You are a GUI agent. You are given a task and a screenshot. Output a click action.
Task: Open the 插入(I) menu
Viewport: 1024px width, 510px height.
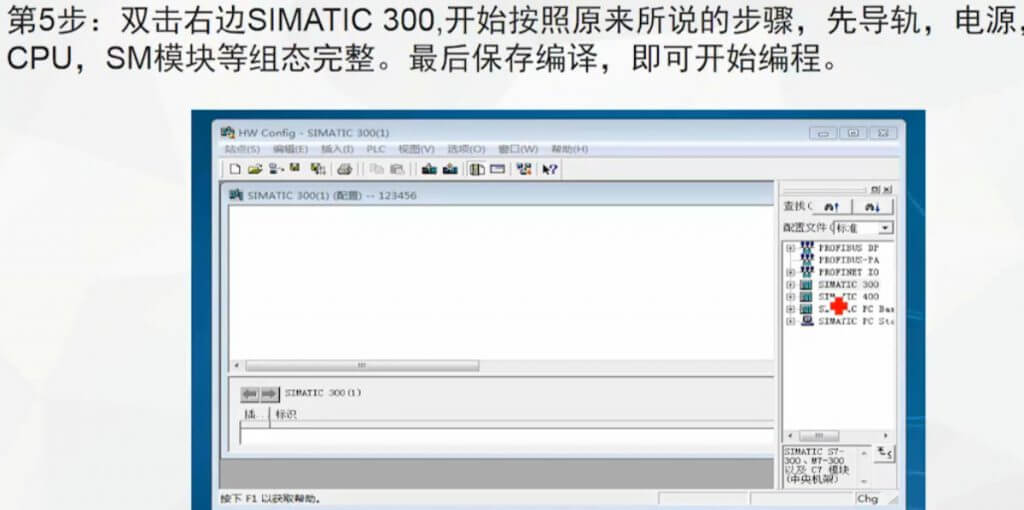(337, 150)
